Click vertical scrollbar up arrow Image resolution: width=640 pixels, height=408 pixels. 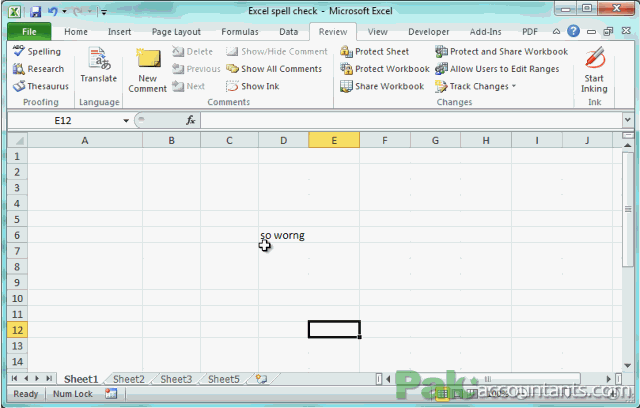[627, 145]
